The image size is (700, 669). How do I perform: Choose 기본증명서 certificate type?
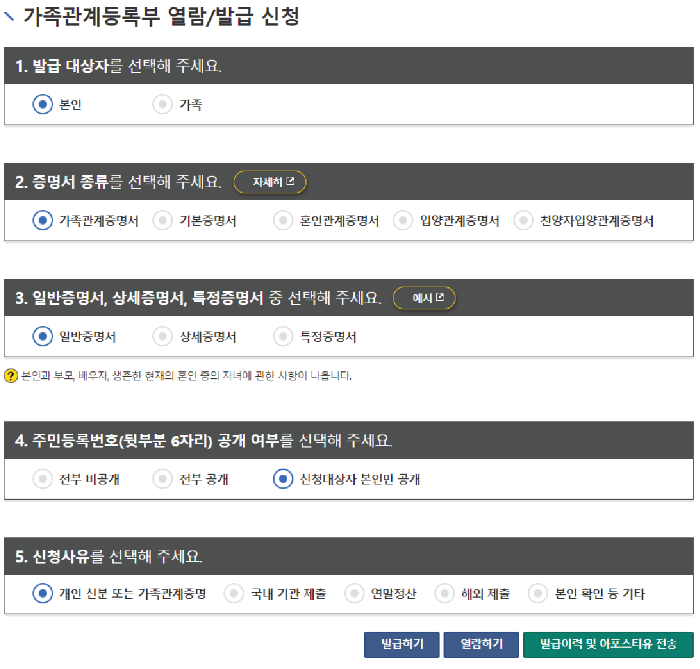click(162, 220)
